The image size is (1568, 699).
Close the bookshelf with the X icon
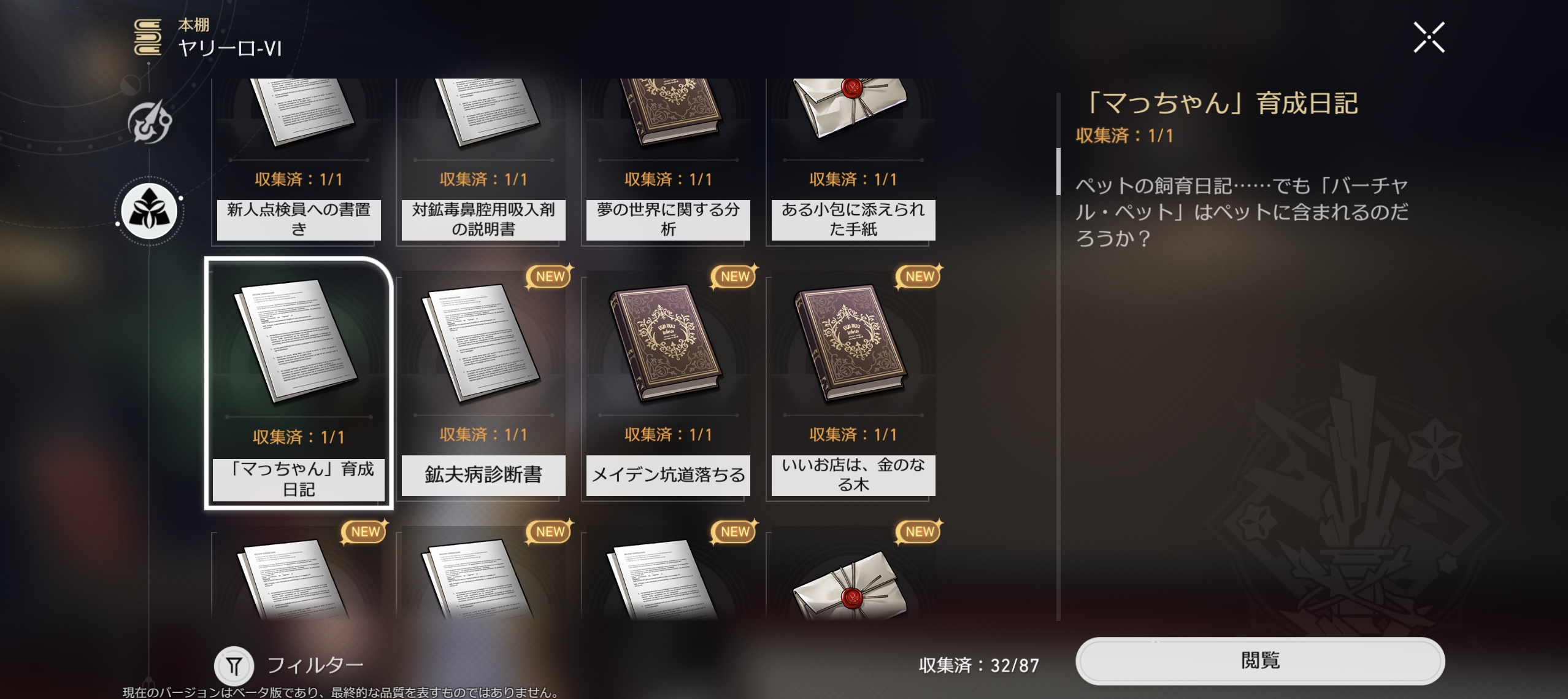point(1429,37)
